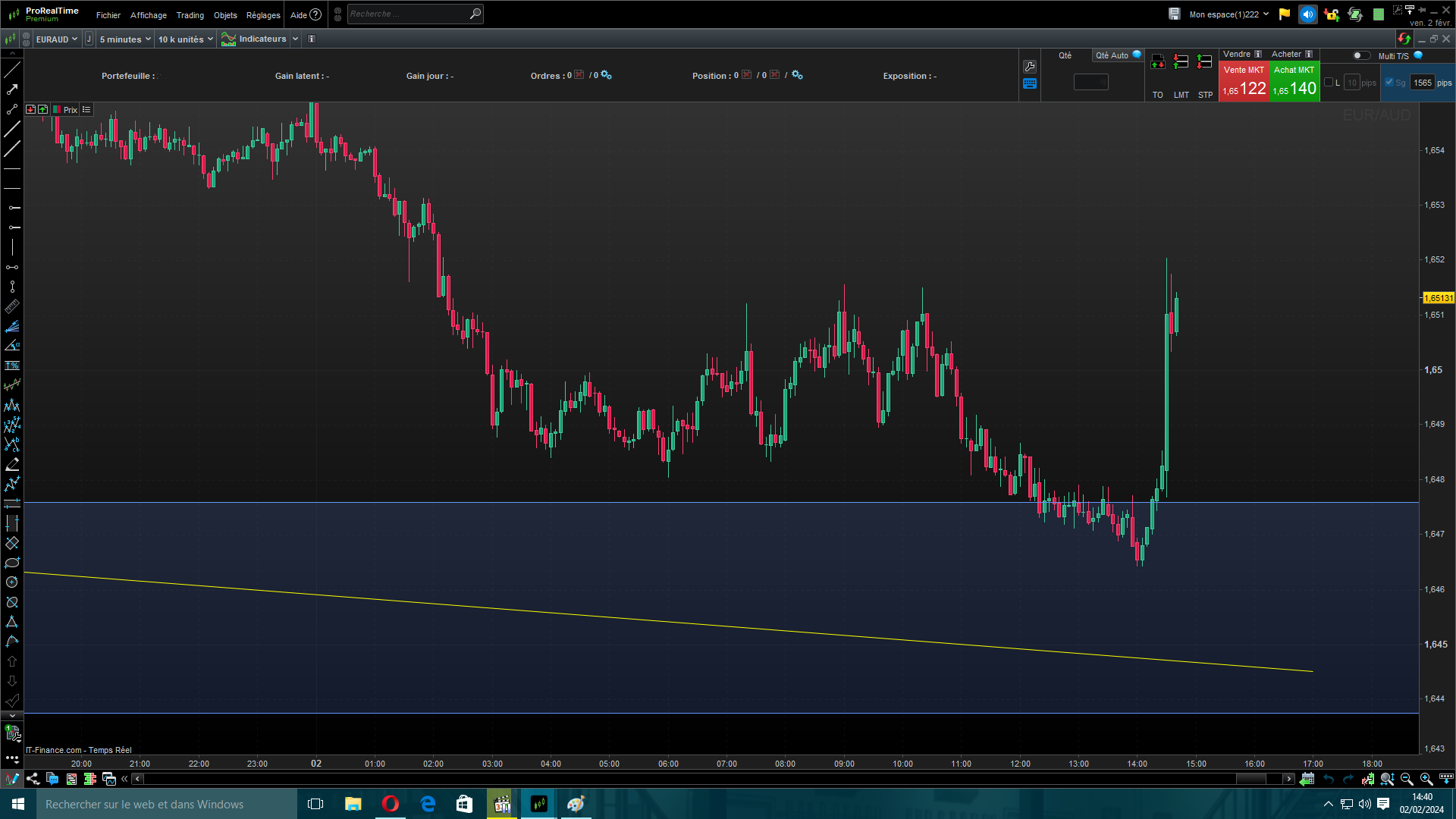Image resolution: width=1456 pixels, height=819 pixels.
Task: Click the Achat MKT buy button
Action: 1294,82
